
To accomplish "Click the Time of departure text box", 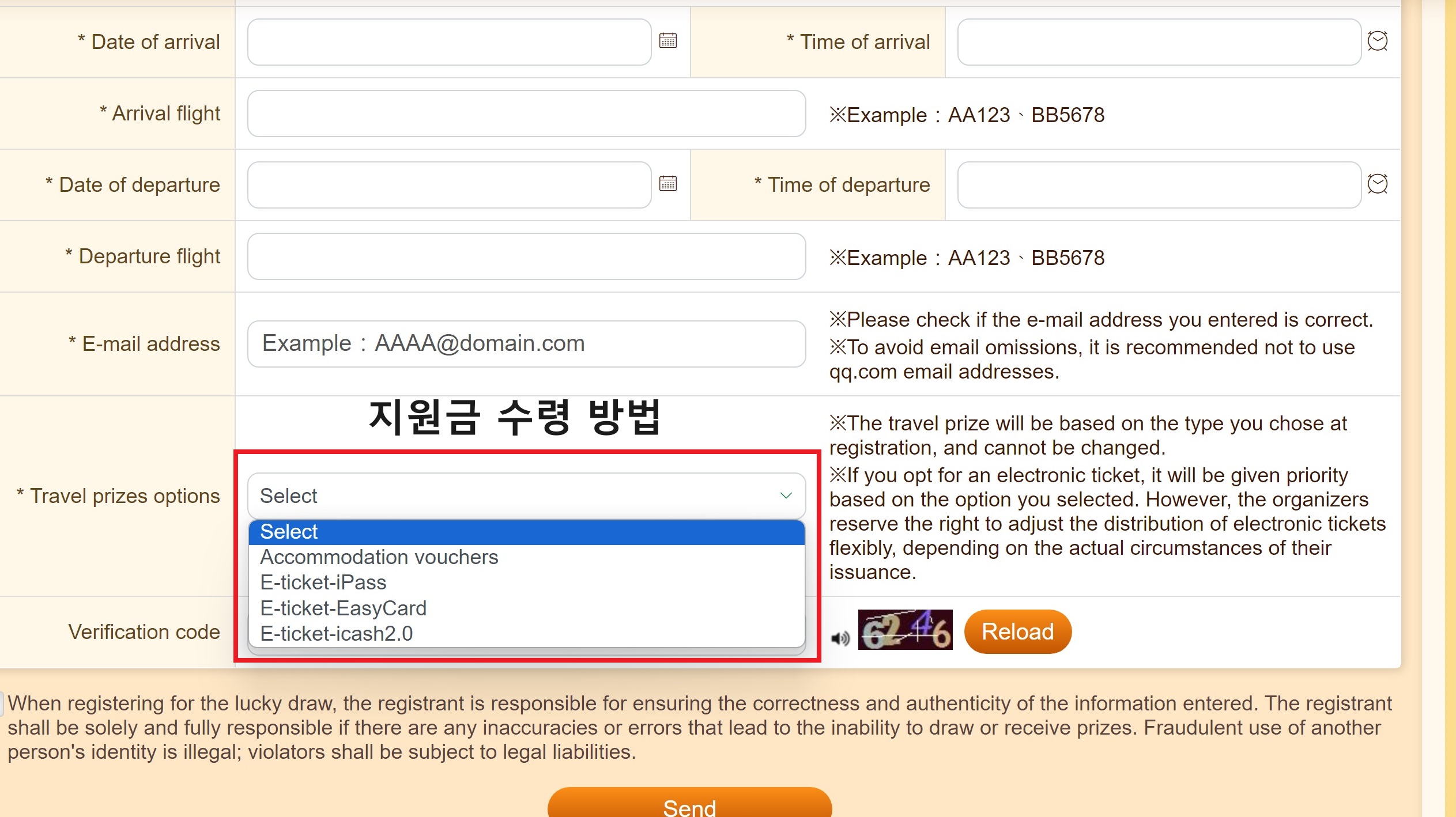I will (x=1159, y=184).
